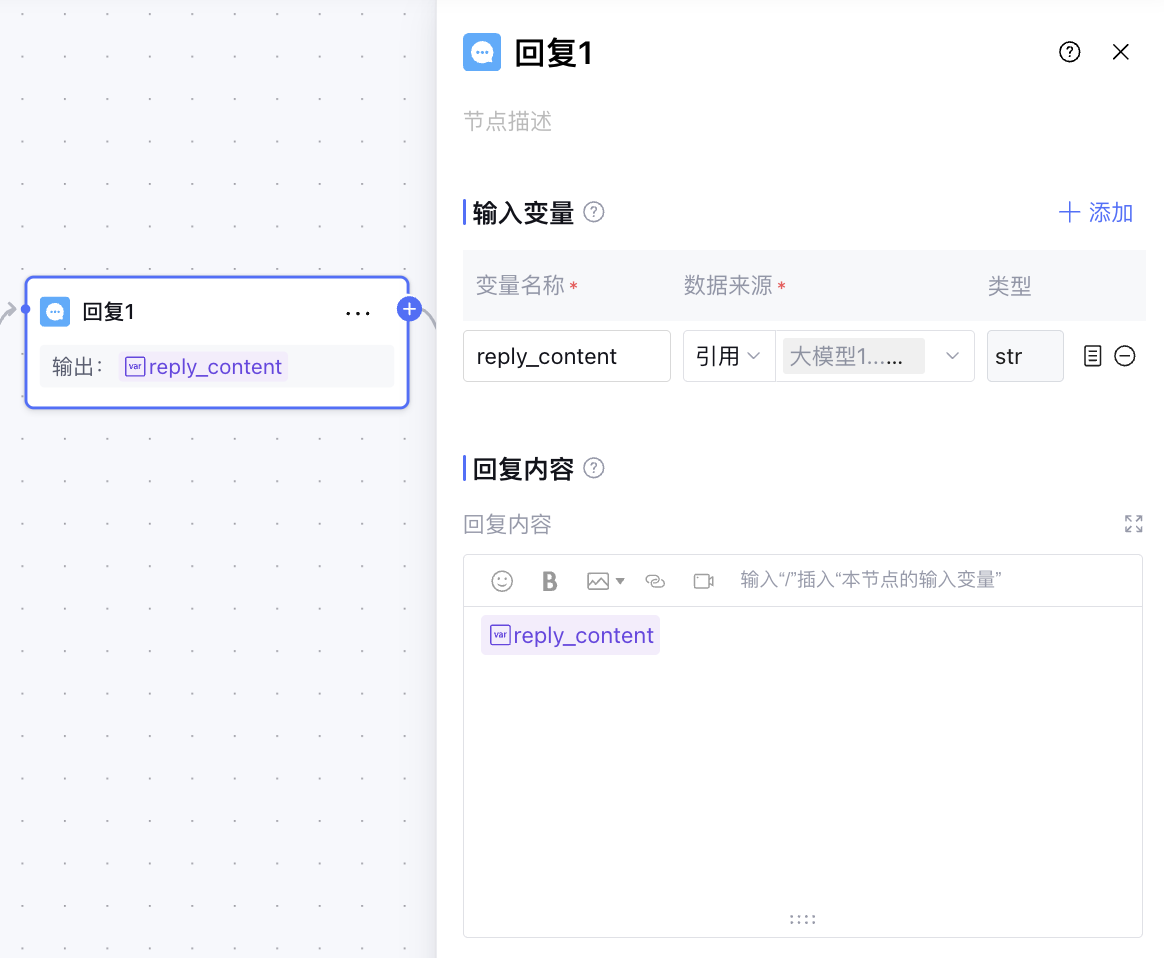Click the editor's bottom resize handle
This screenshot has width=1164, height=958.
point(803,920)
